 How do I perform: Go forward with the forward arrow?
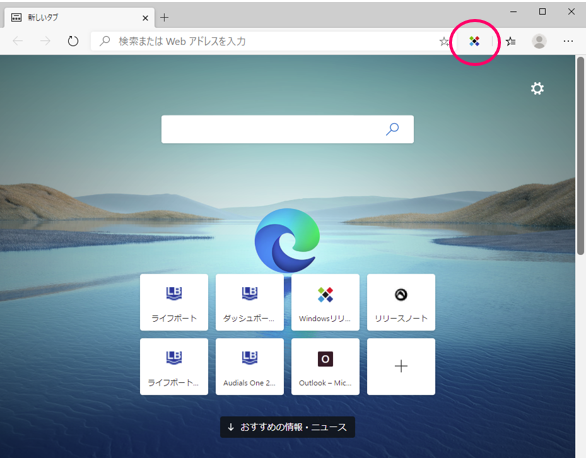45,41
